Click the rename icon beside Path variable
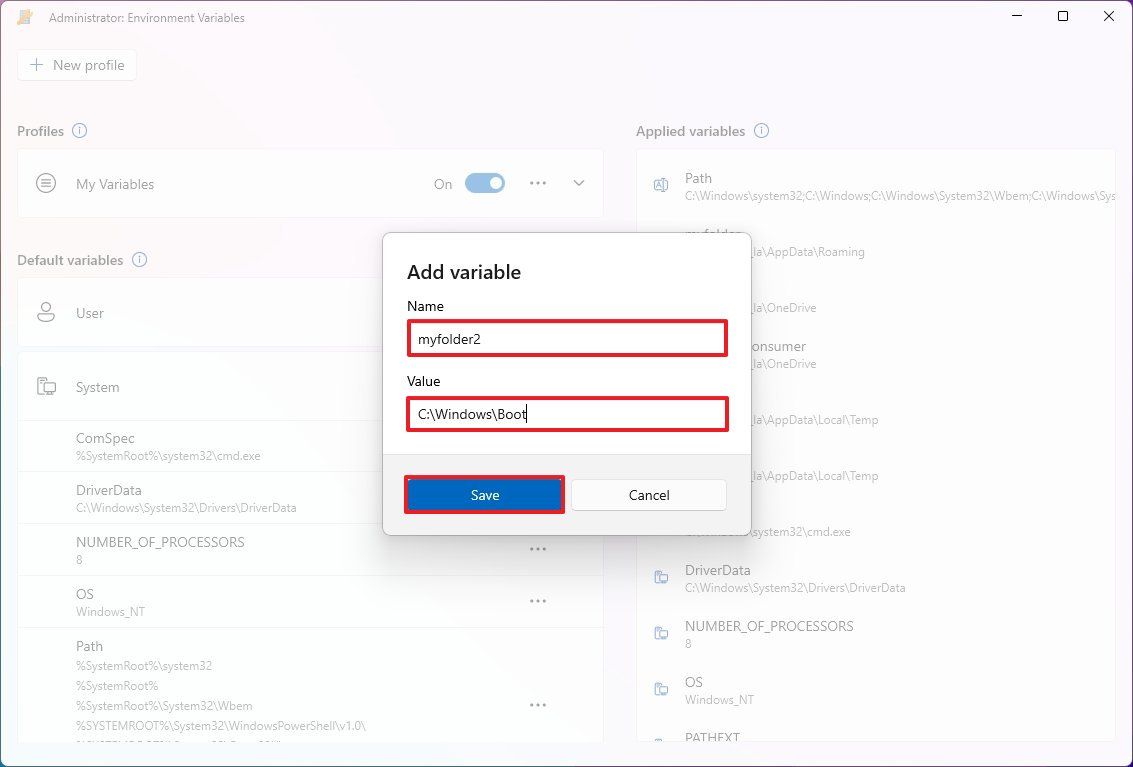 coord(660,185)
